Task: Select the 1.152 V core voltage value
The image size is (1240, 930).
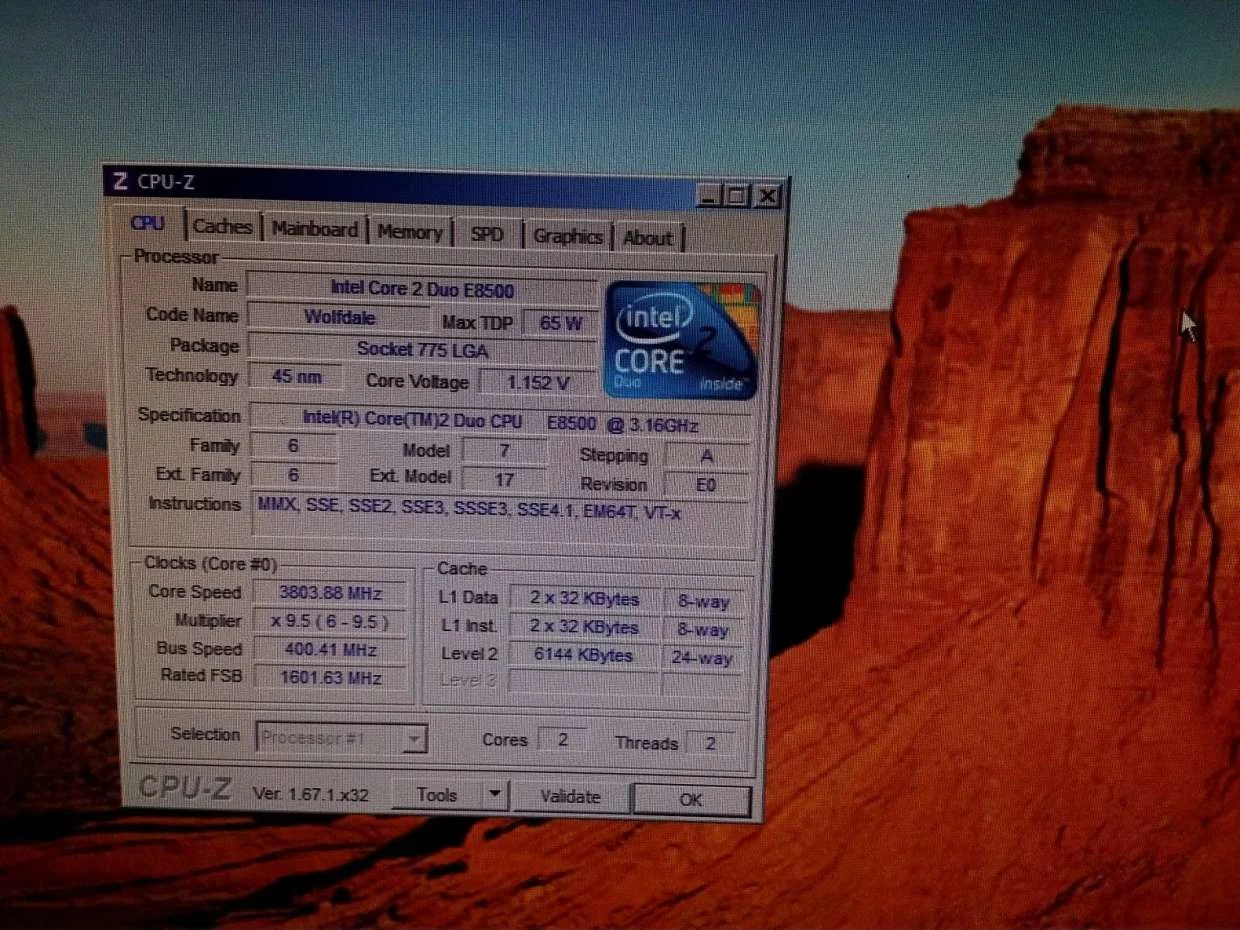Action: point(538,382)
